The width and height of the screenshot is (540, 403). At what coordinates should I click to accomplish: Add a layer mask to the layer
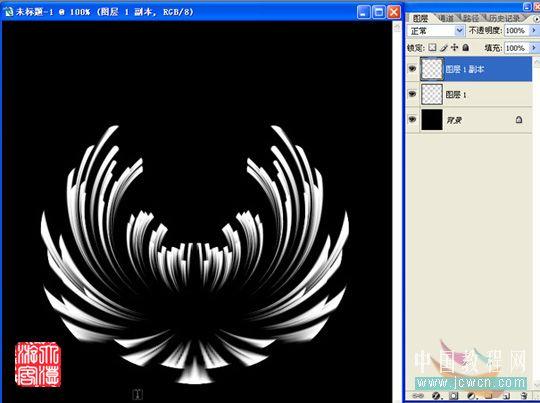coord(454,396)
